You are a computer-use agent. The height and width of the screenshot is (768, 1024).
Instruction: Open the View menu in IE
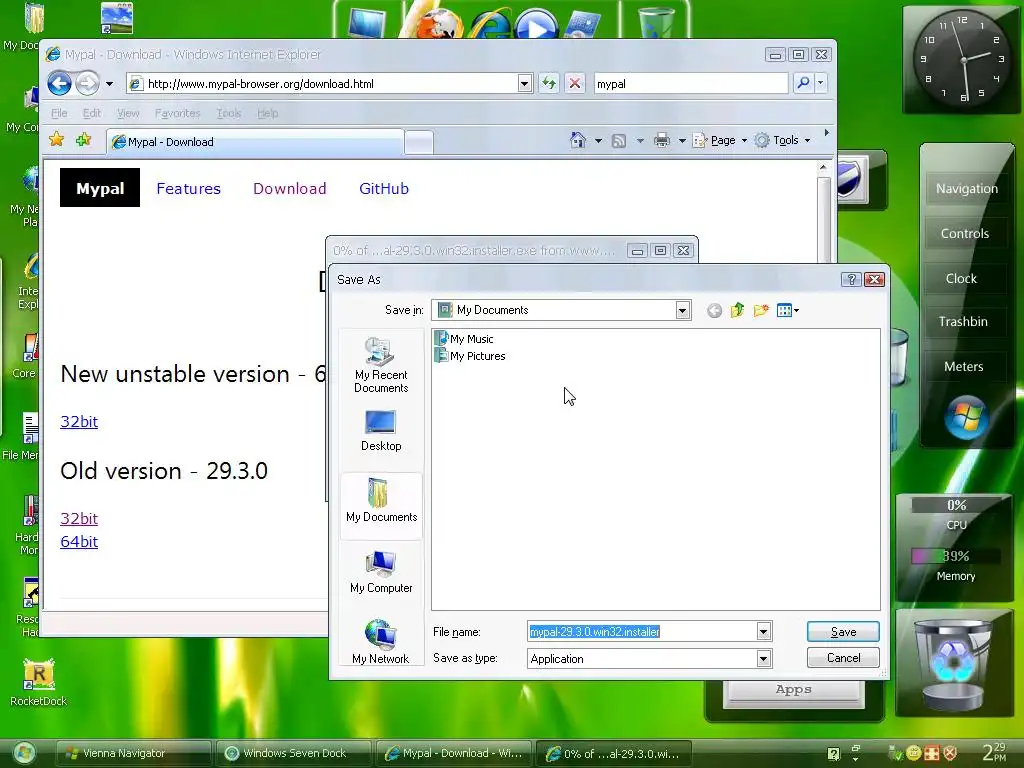(x=128, y=113)
